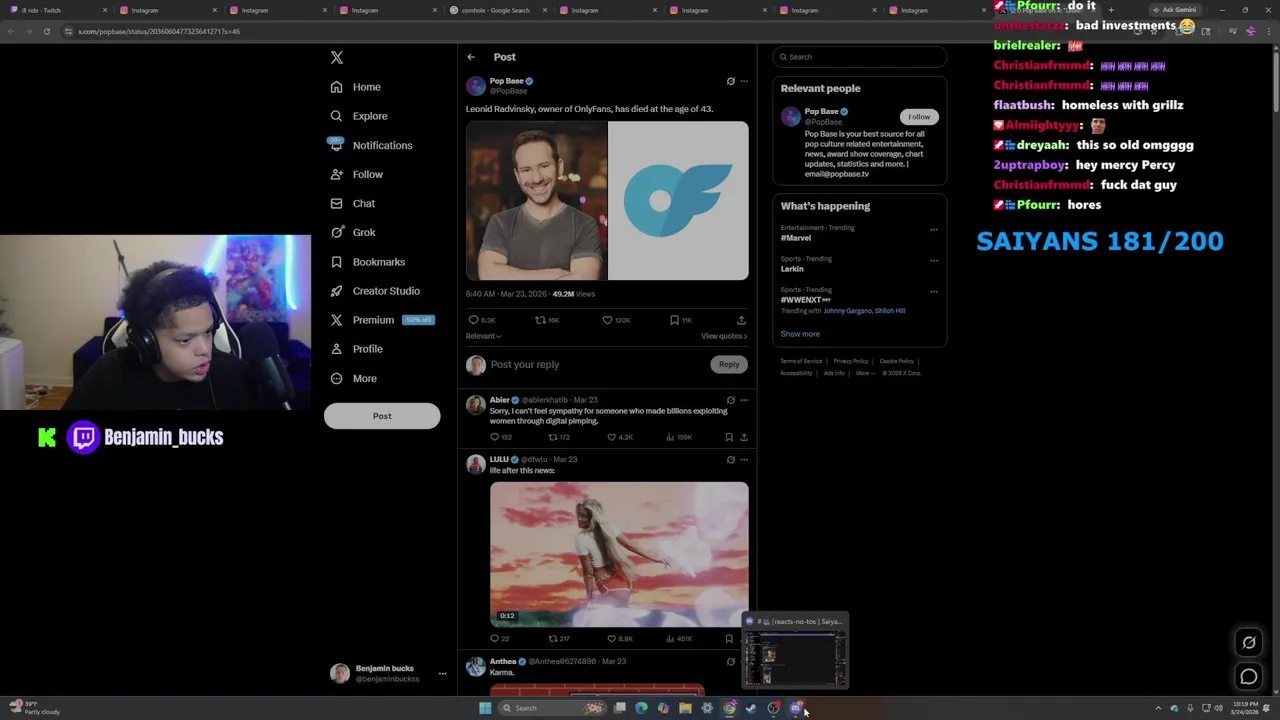Go to Home in the X sidebar
Image resolution: width=1280 pixels, height=720 pixels.
point(356,87)
